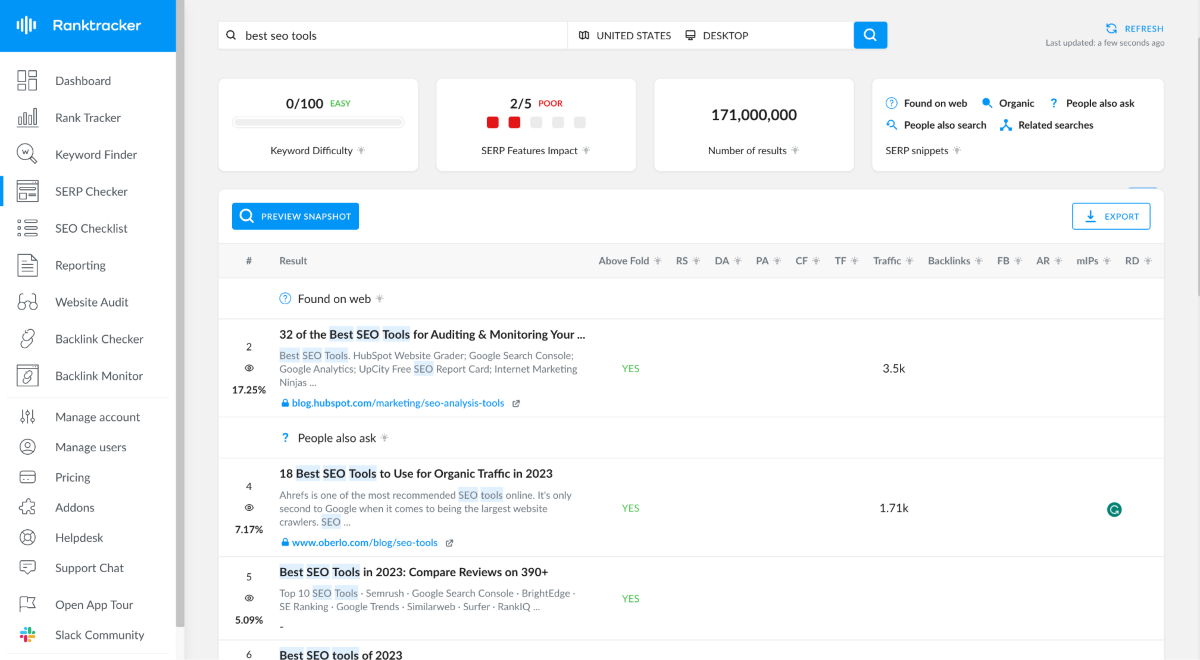The image size is (1200, 660).
Task: Click the green Grammarly icon on the oberlo row
Action: tap(1114, 510)
